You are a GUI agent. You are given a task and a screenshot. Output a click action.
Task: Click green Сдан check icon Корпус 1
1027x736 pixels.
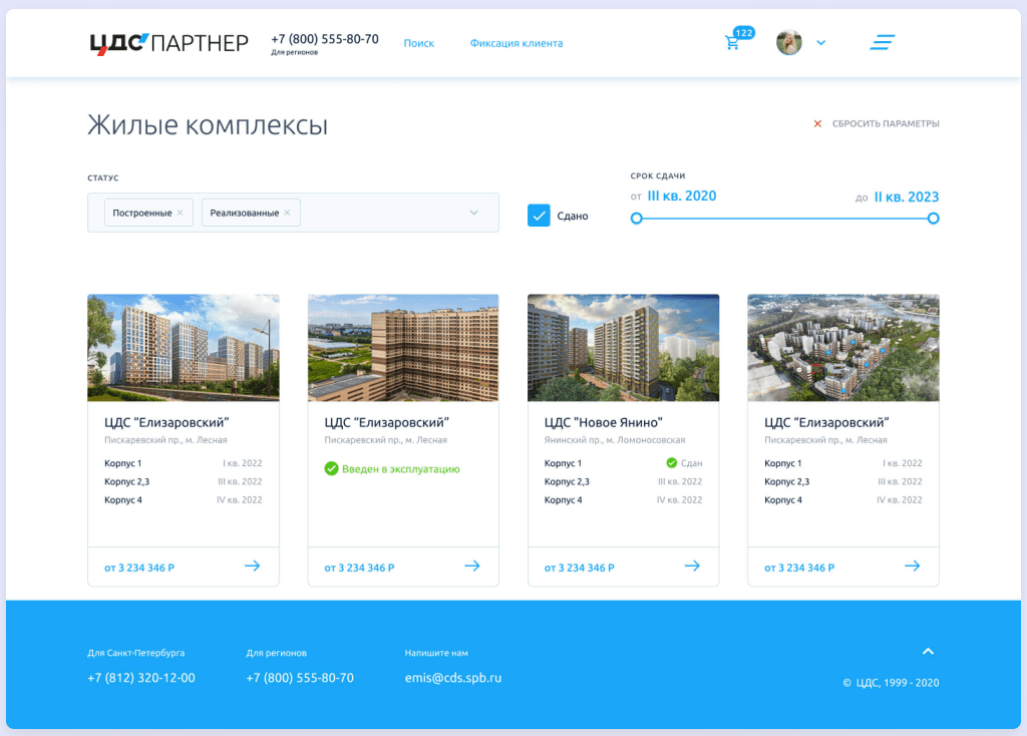click(671, 463)
